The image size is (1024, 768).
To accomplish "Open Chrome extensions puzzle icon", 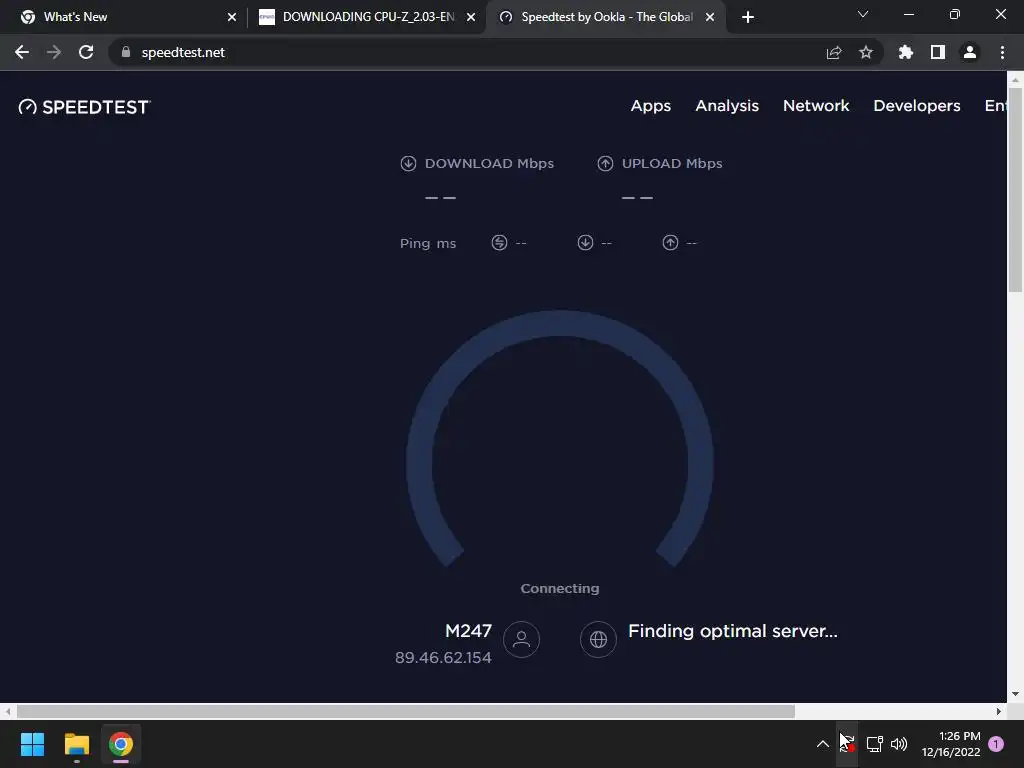I will (x=905, y=52).
